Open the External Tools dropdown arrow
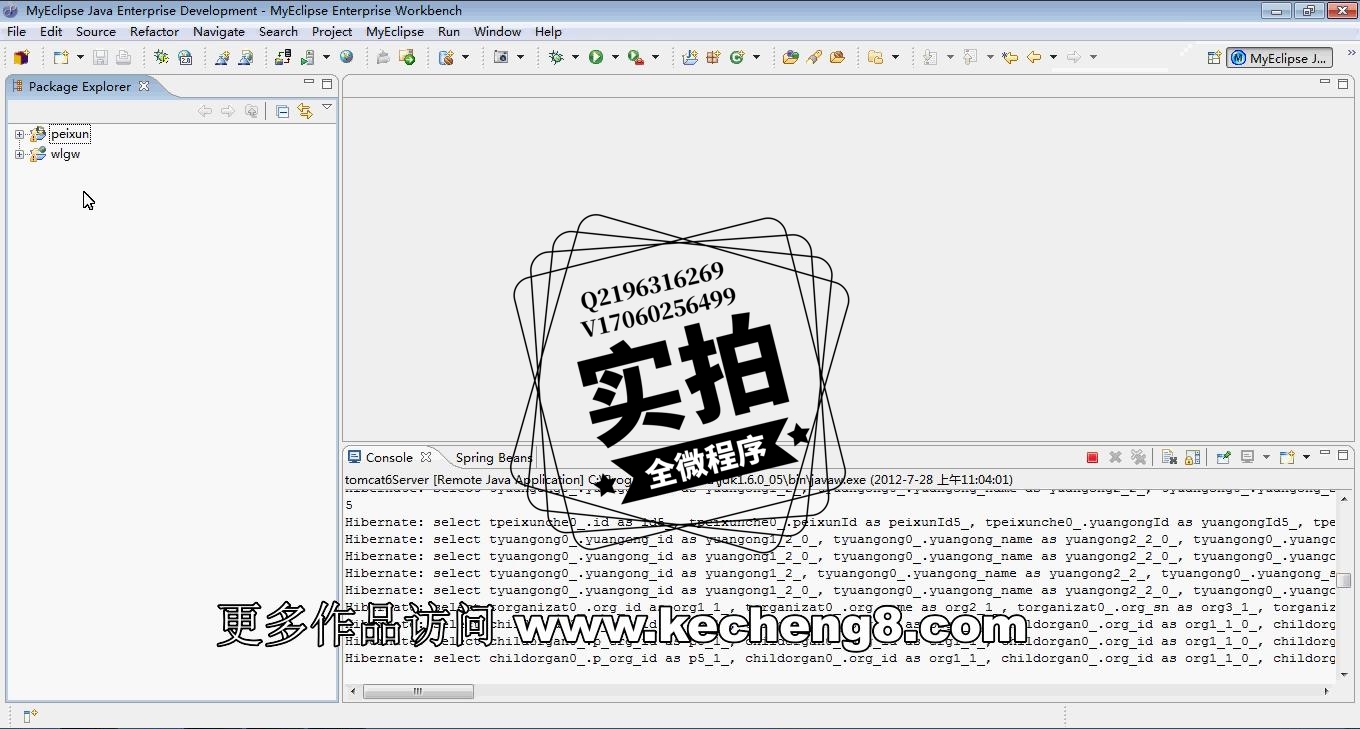 point(655,57)
